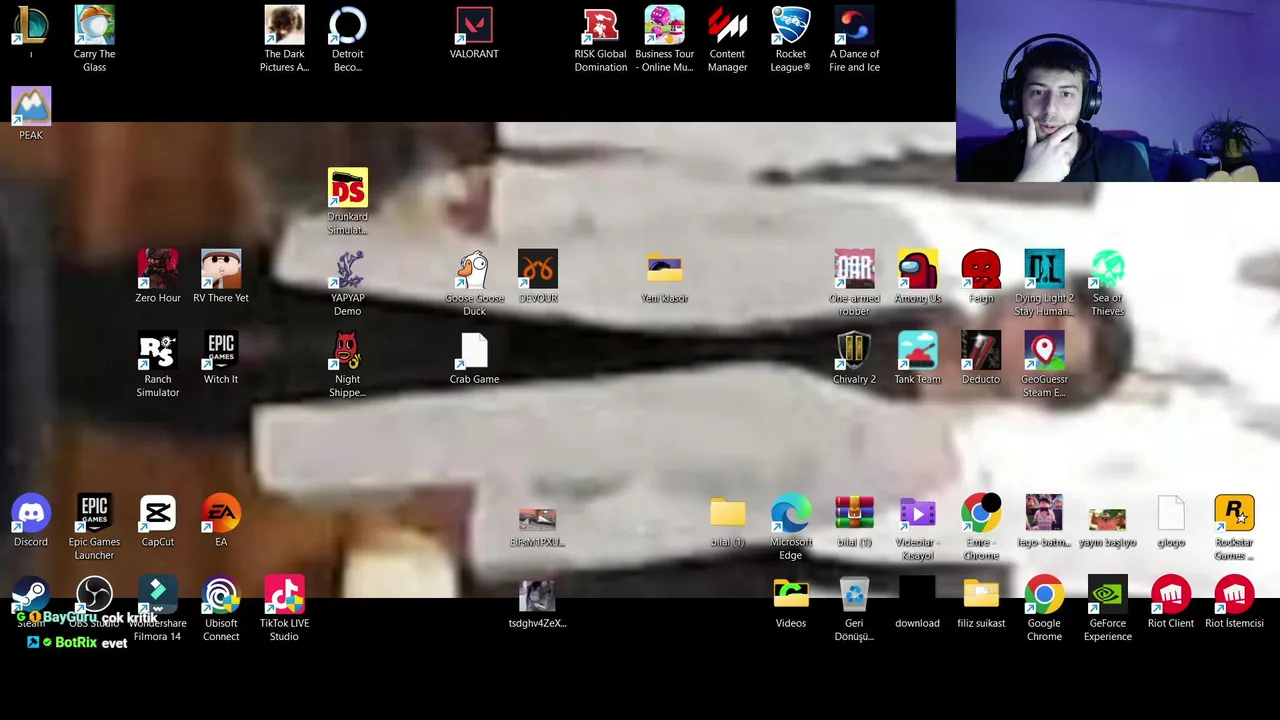Launch The Dark Pictures Anthology icon
The height and width of the screenshot is (720, 1280).
(x=284, y=38)
